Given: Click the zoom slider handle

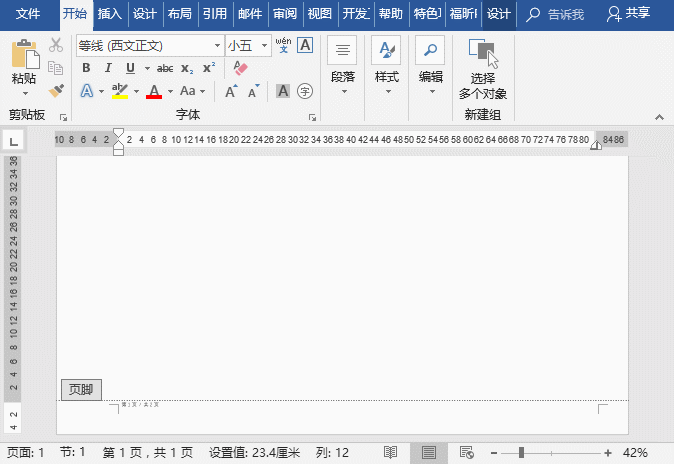Looking at the screenshot, I should (521, 452).
